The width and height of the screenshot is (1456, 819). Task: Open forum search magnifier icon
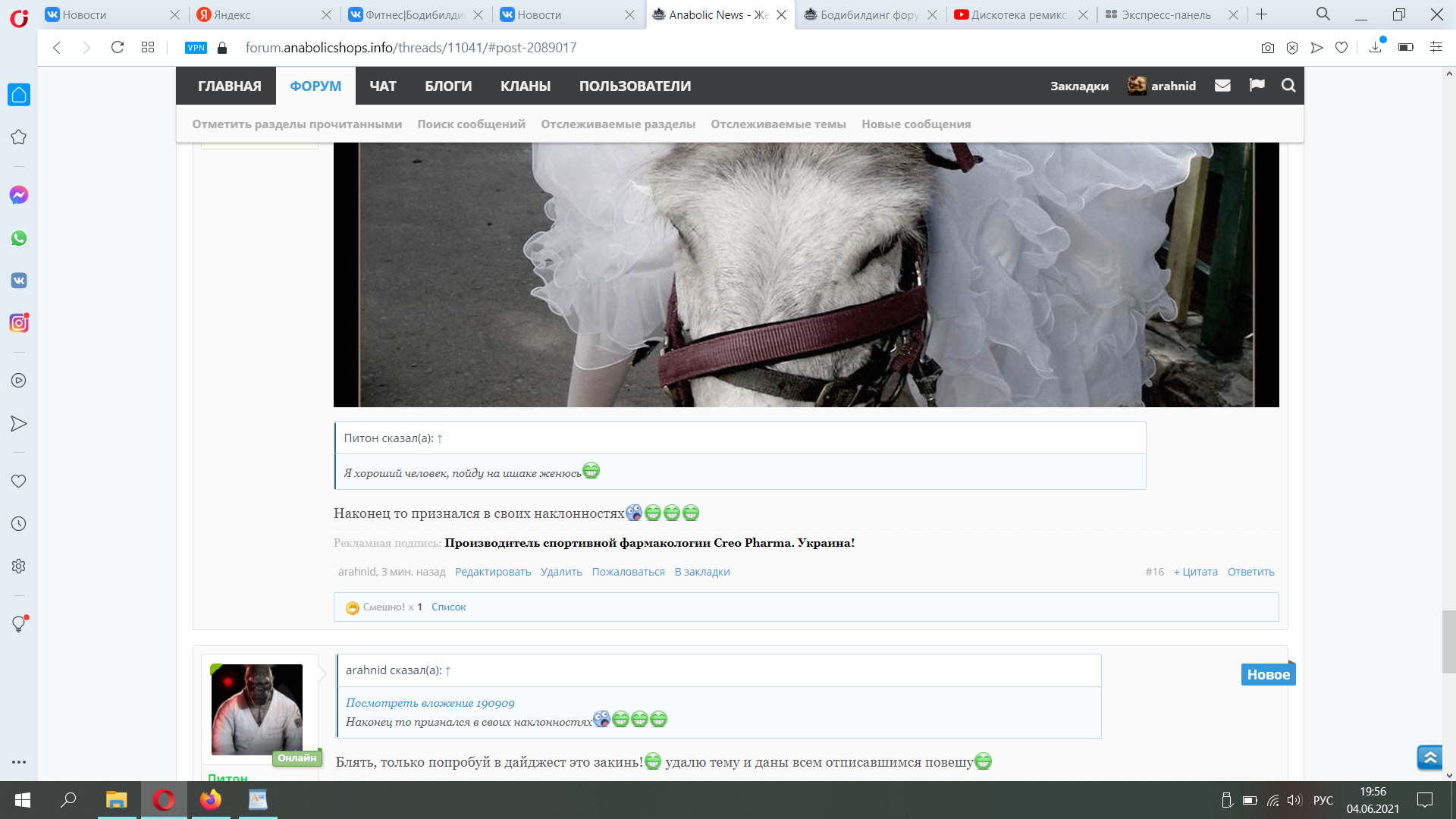click(1288, 86)
